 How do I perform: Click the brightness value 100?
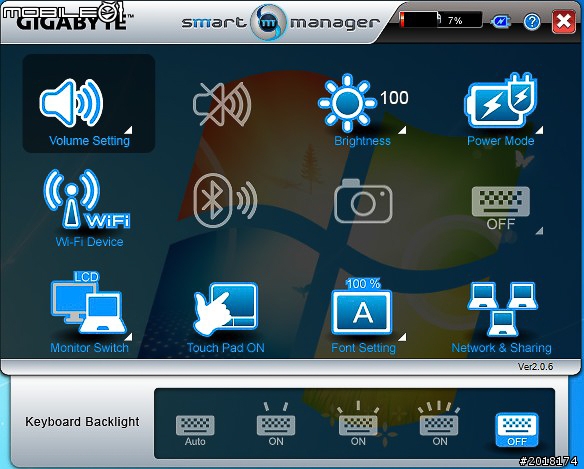(x=394, y=98)
